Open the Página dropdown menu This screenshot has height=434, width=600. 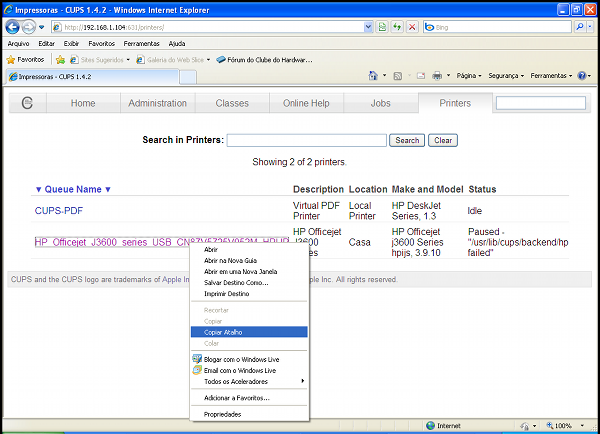469,76
